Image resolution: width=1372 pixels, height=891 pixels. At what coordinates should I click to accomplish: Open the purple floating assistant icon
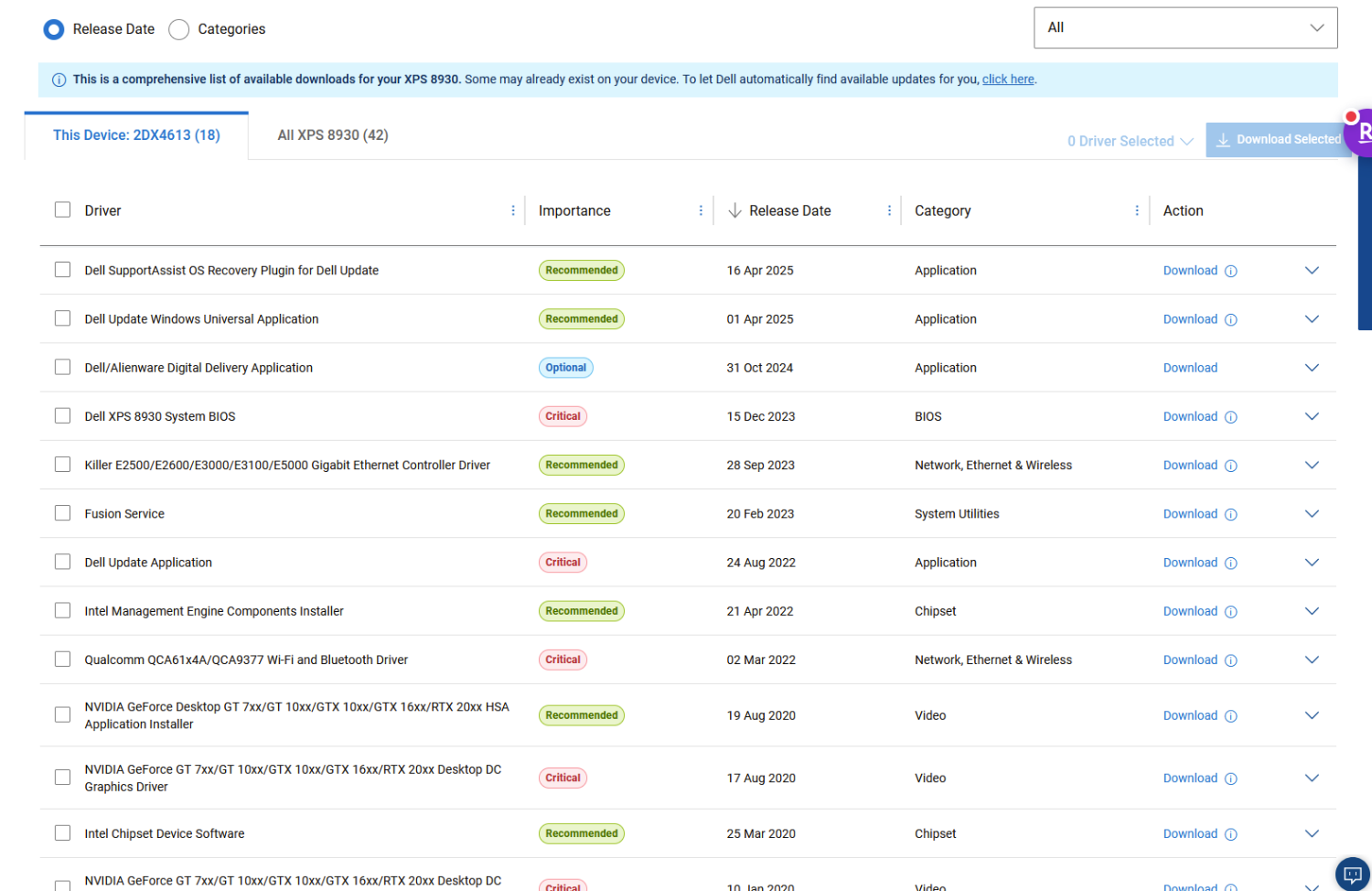[1359, 133]
